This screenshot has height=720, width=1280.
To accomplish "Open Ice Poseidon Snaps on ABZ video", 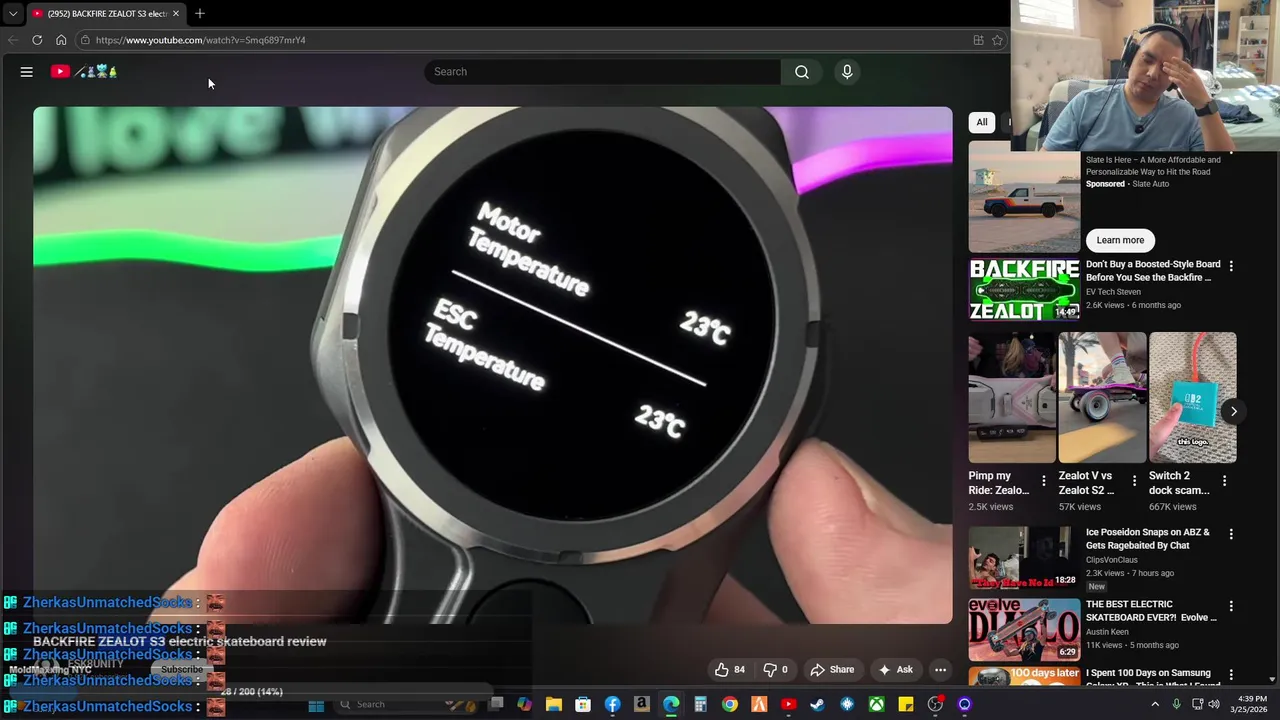I will (x=1148, y=539).
